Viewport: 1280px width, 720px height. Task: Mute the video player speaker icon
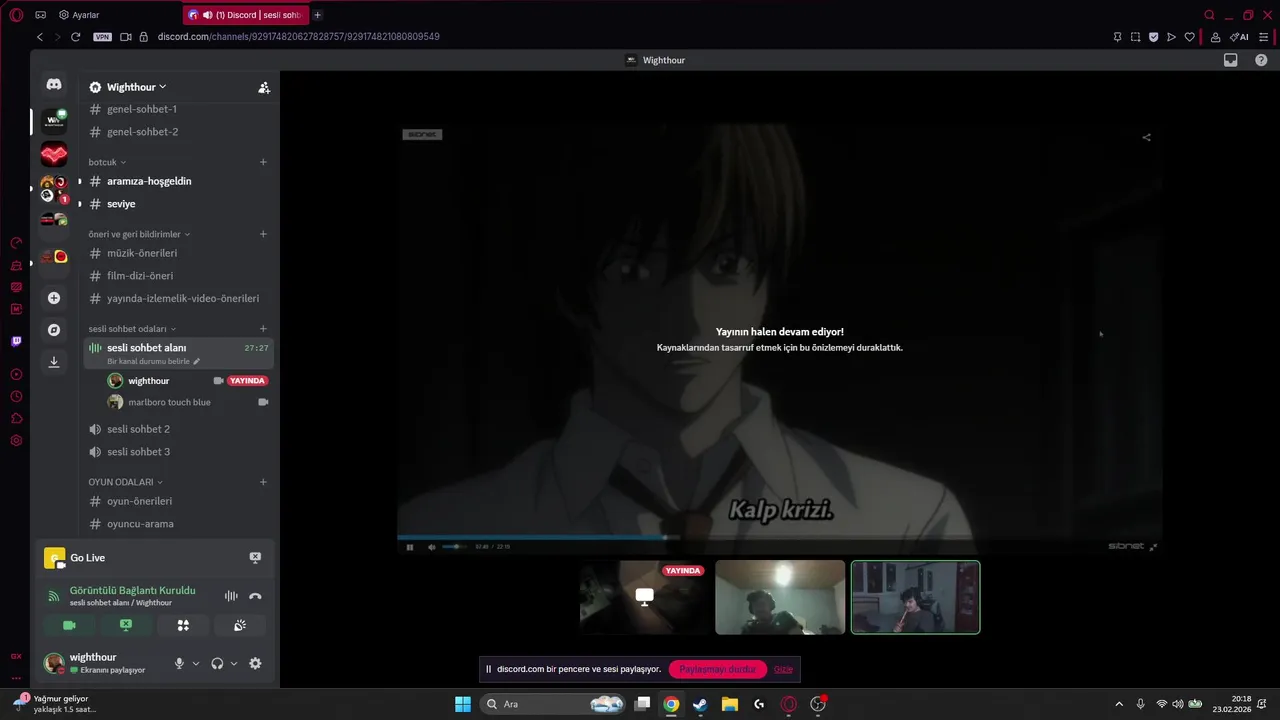(432, 547)
